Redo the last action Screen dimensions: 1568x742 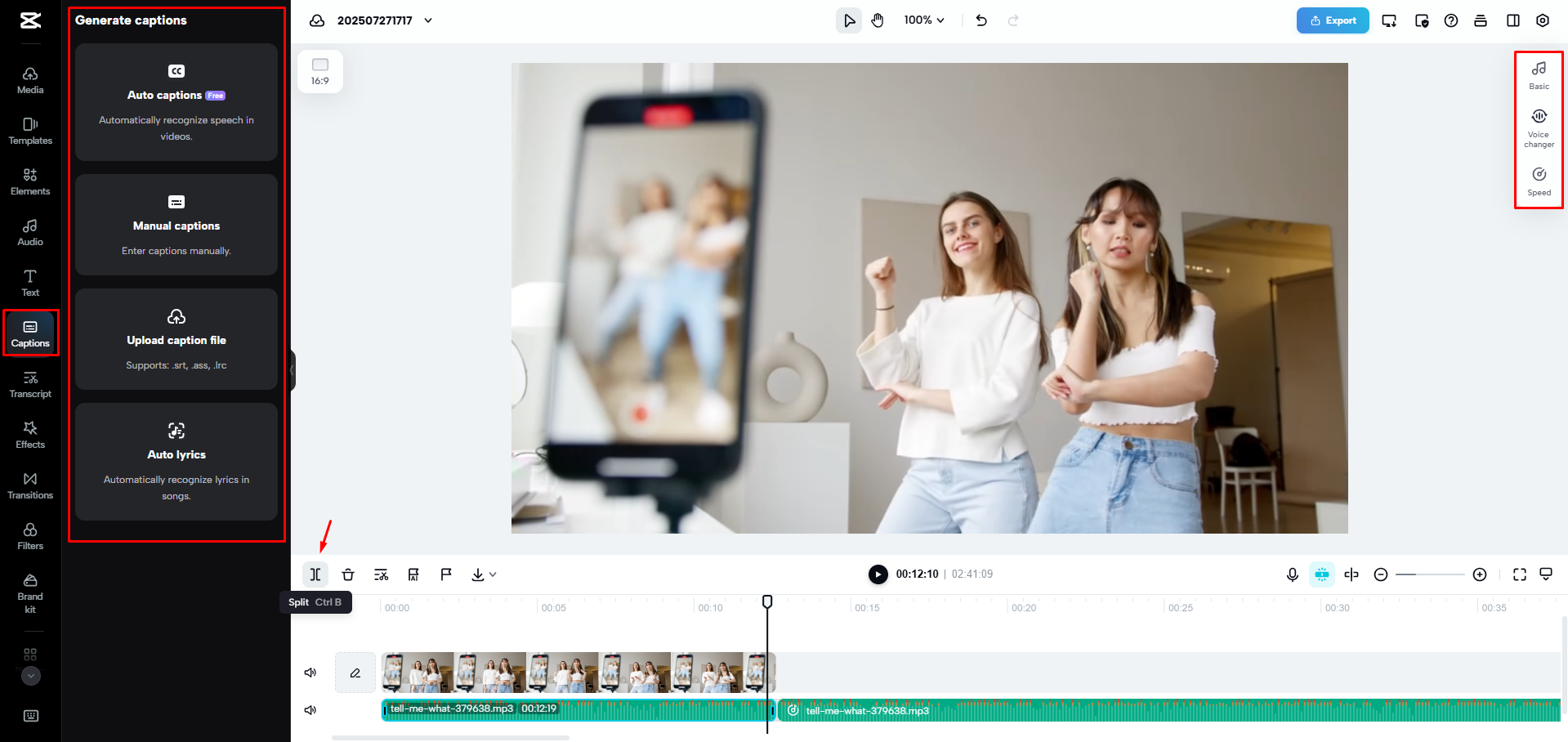coord(1013,20)
